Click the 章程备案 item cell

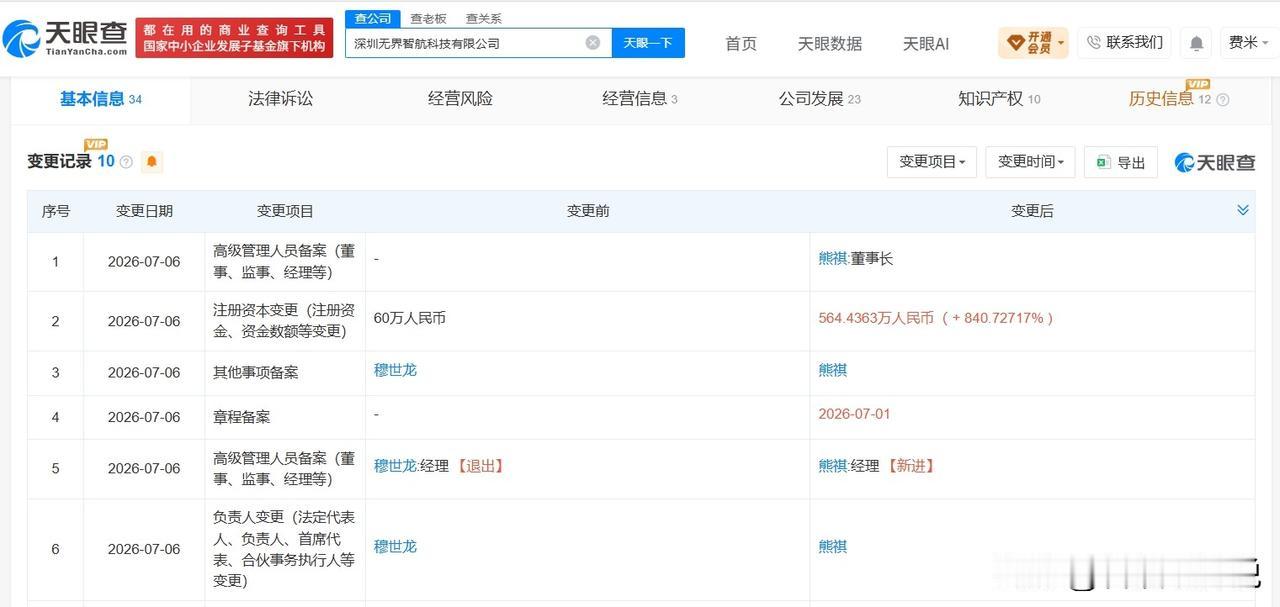point(285,417)
